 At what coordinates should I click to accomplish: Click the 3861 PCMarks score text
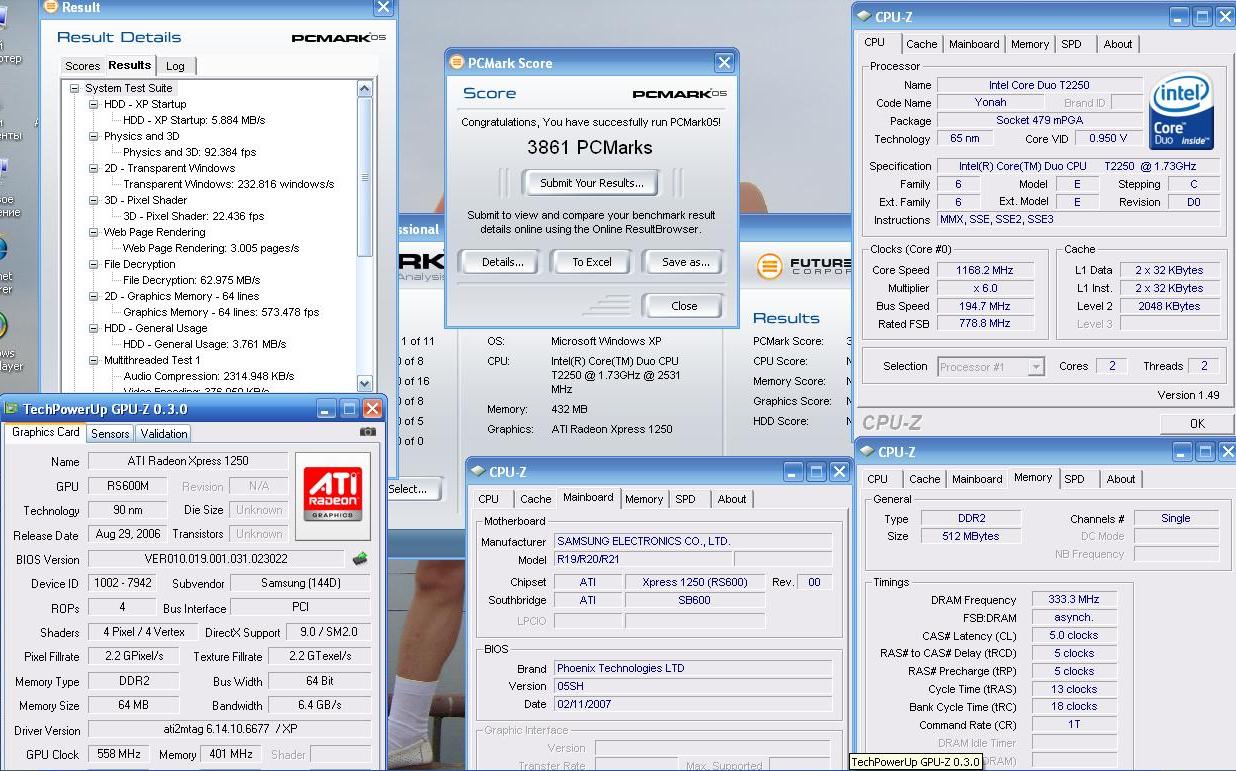590,147
